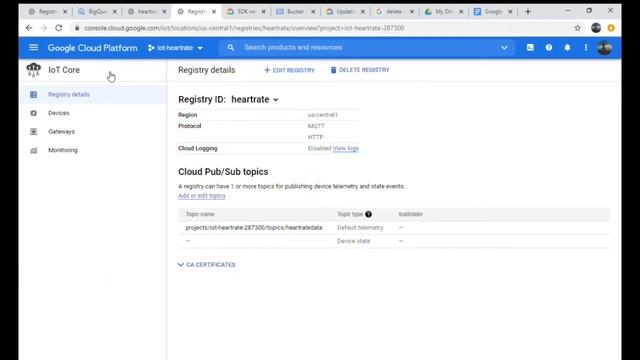
Task: Click the search magnifier icon
Action: pyautogui.click(x=231, y=48)
